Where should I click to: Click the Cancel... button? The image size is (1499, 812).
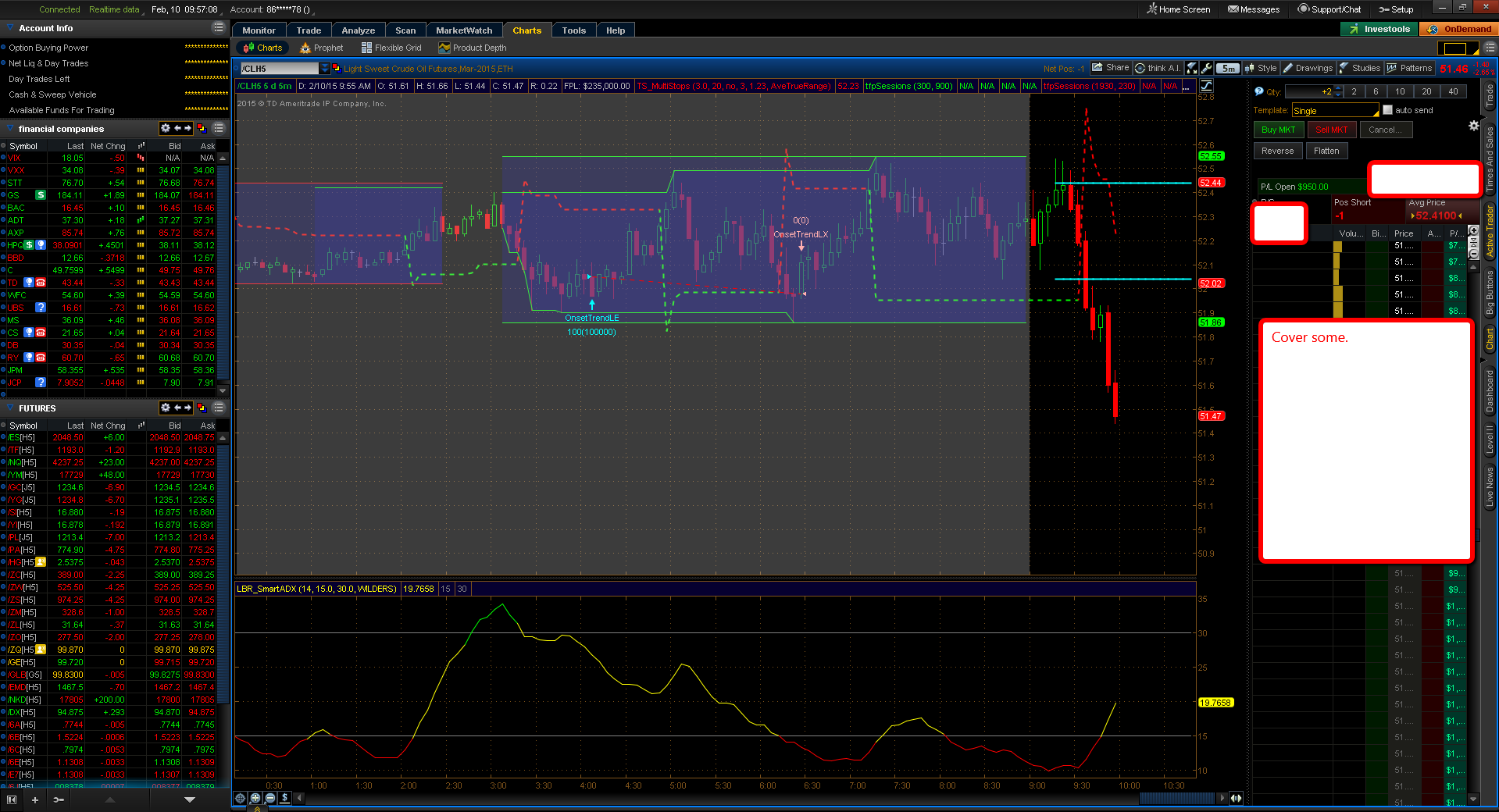(1385, 130)
